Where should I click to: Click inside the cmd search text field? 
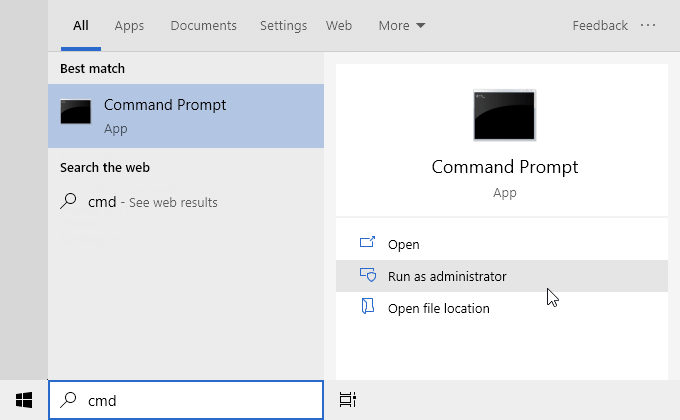200,400
